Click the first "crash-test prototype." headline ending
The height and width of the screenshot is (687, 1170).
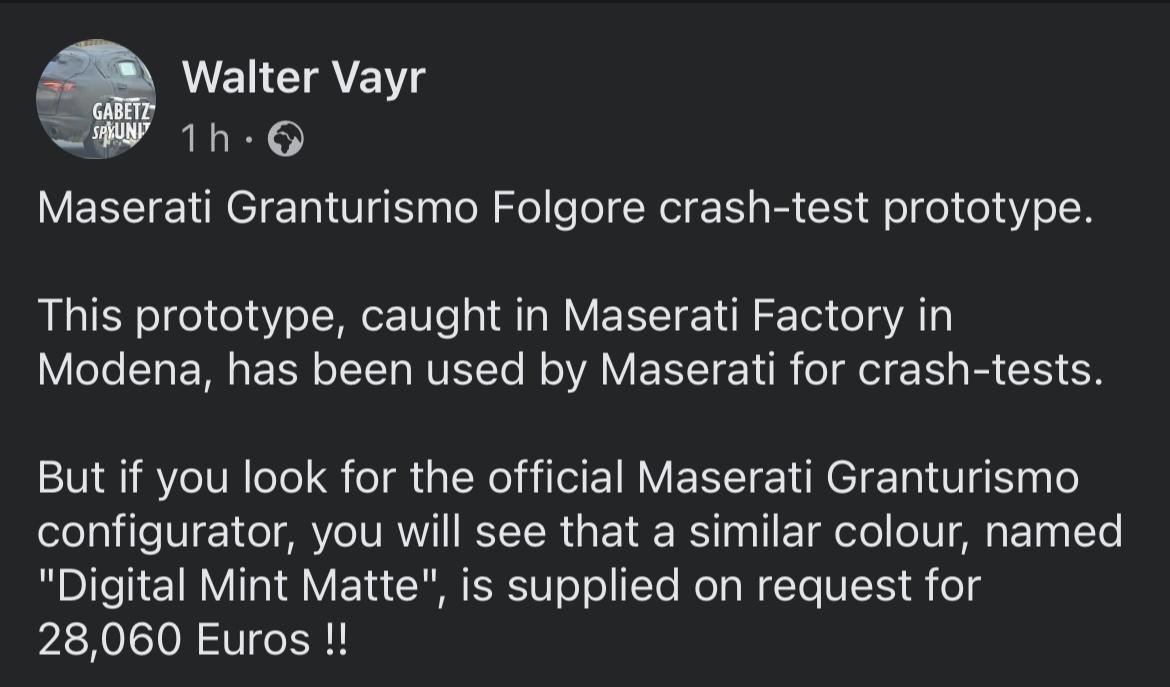coord(875,210)
